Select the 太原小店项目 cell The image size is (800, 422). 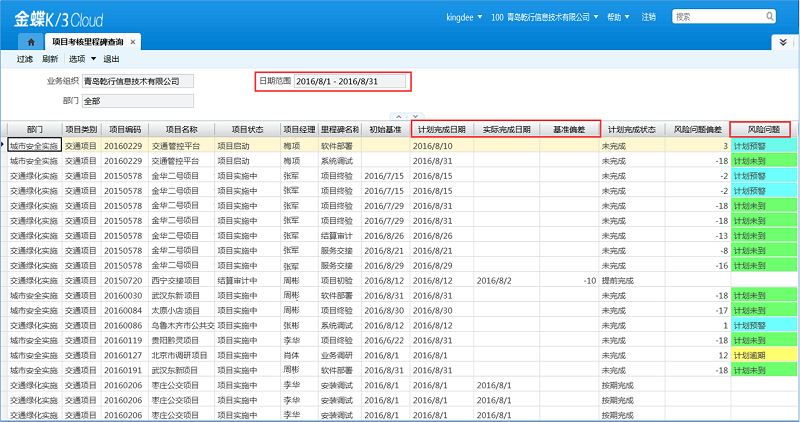182,310
